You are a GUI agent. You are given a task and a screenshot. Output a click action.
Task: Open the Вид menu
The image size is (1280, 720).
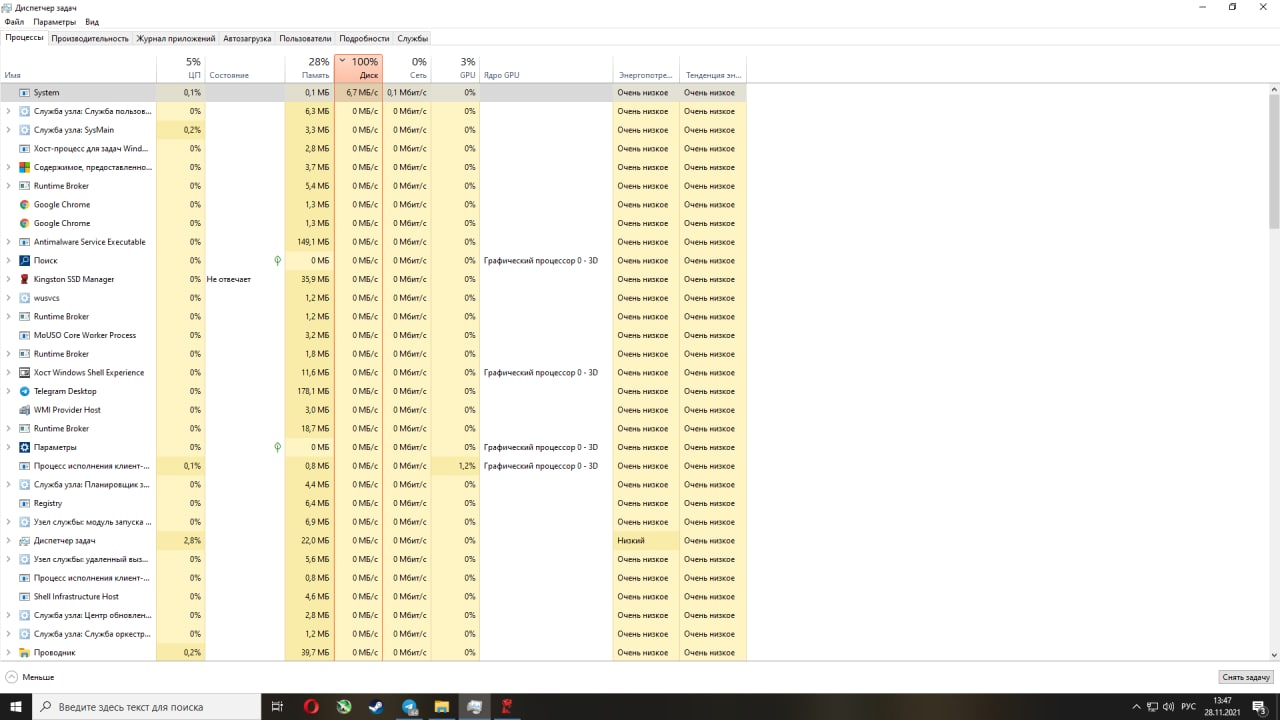click(92, 21)
